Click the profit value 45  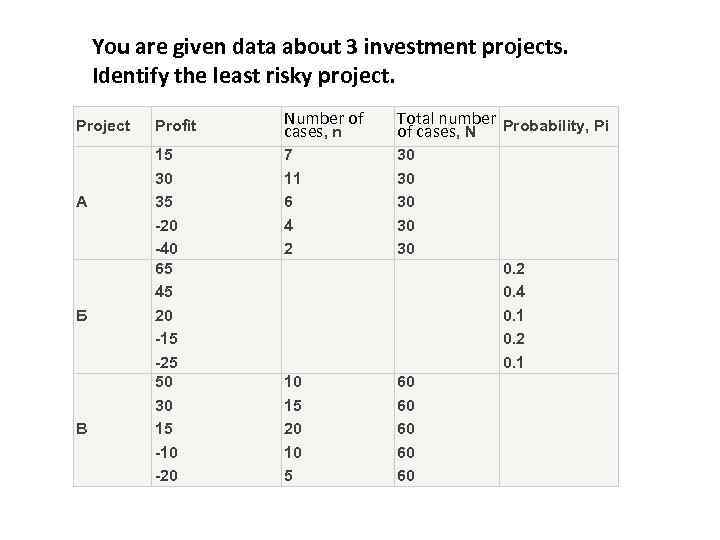pos(163,293)
